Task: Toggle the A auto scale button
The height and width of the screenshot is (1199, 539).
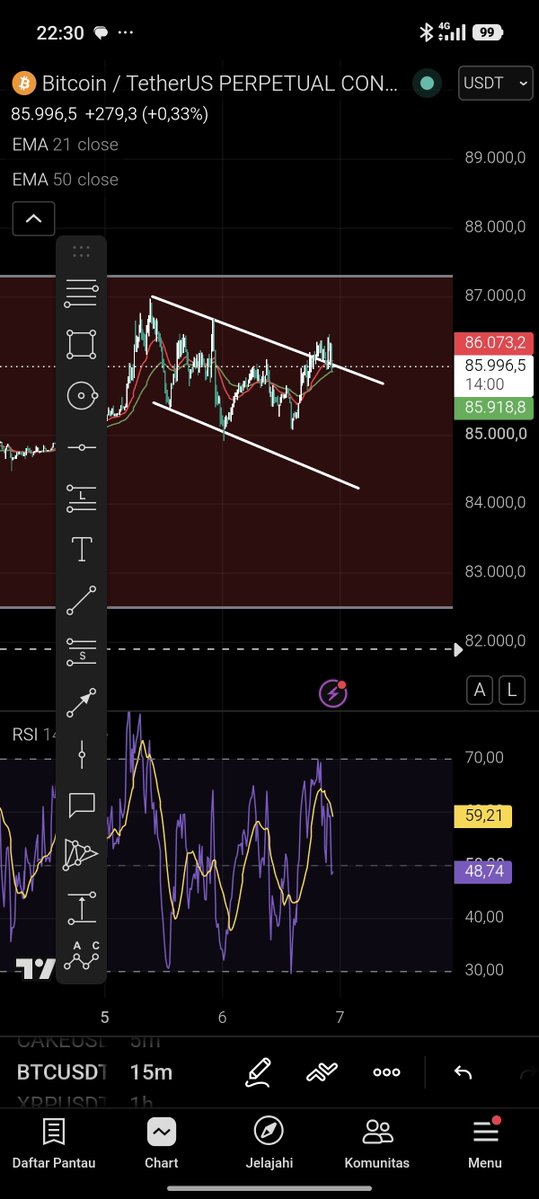Action: pyautogui.click(x=479, y=690)
